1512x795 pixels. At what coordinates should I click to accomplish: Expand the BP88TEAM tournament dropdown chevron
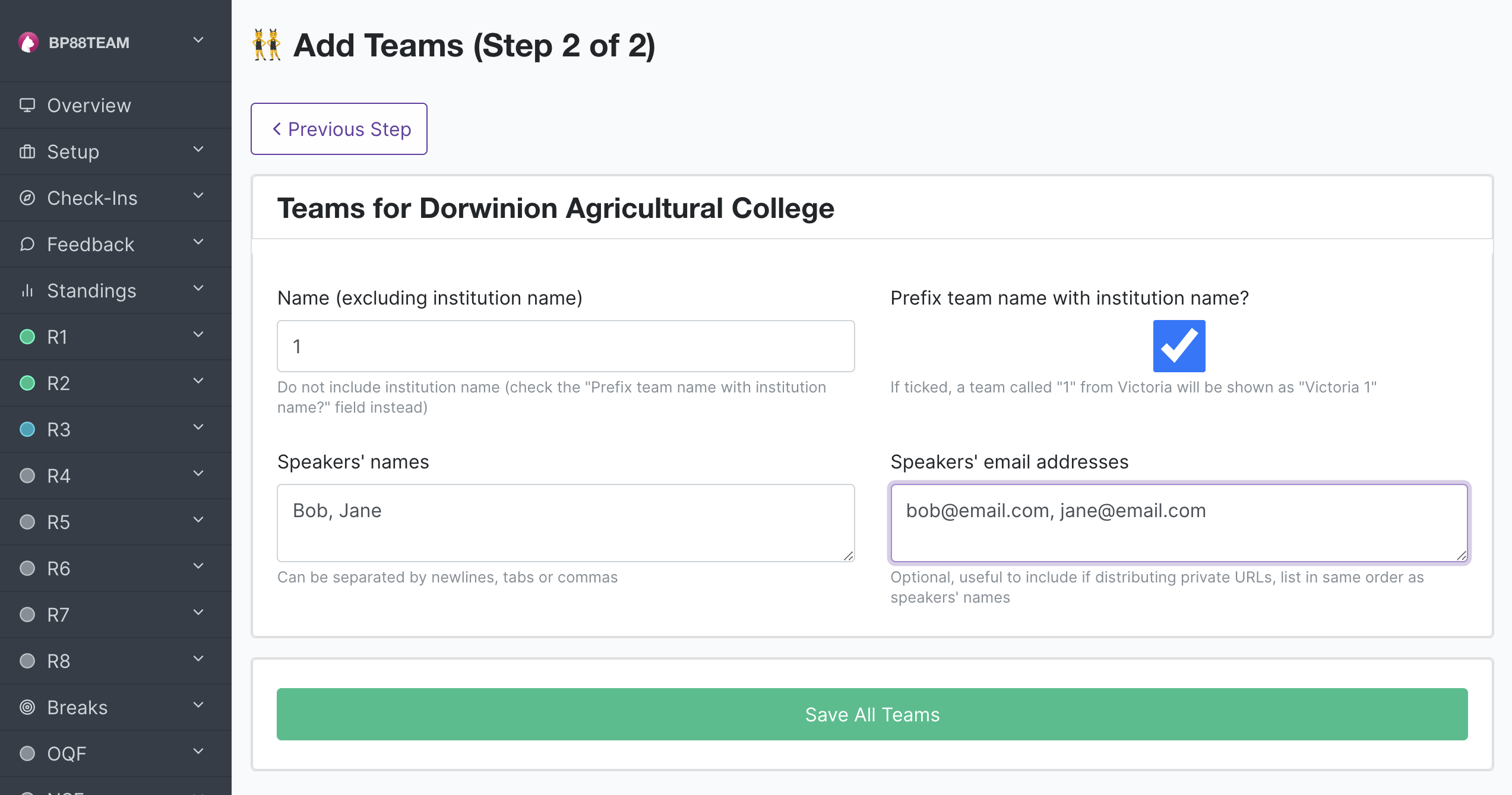pos(199,40)
